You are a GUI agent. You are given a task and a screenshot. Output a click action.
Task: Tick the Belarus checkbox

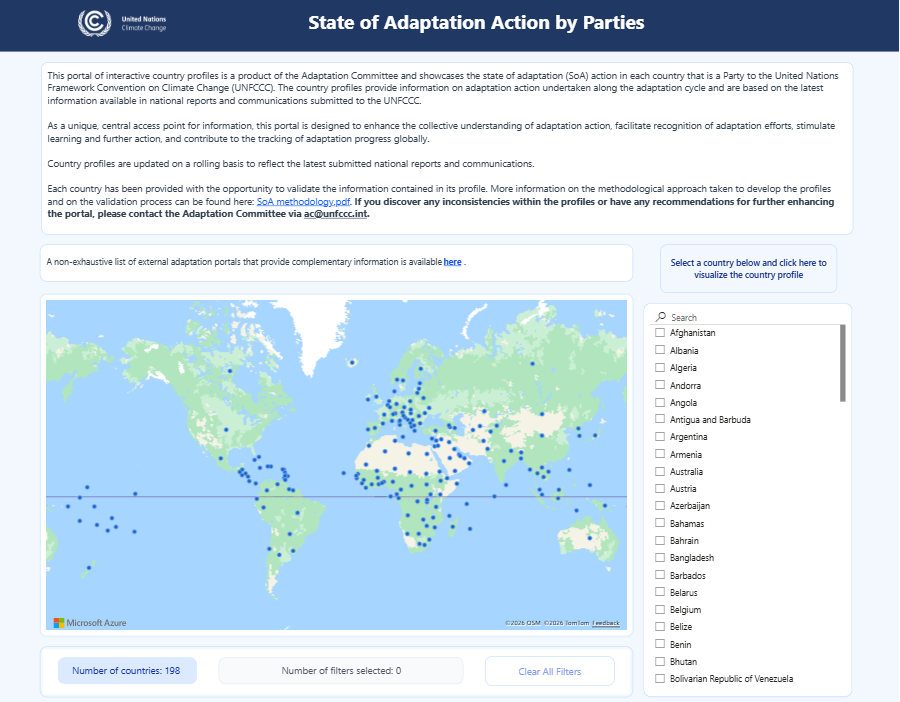660,592
